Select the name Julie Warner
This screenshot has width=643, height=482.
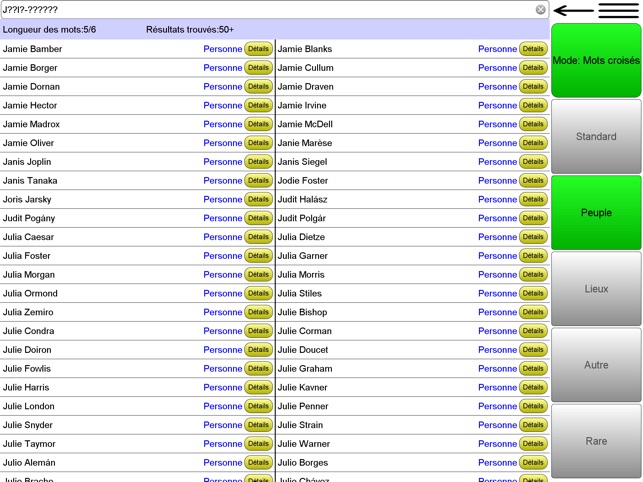click(303, 444)
